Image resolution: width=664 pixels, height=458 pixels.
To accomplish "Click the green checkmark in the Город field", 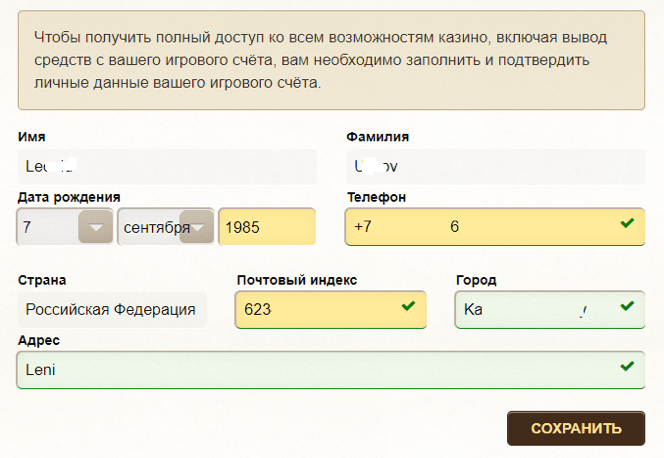I will pyautogui.click(x=627, y=307).
